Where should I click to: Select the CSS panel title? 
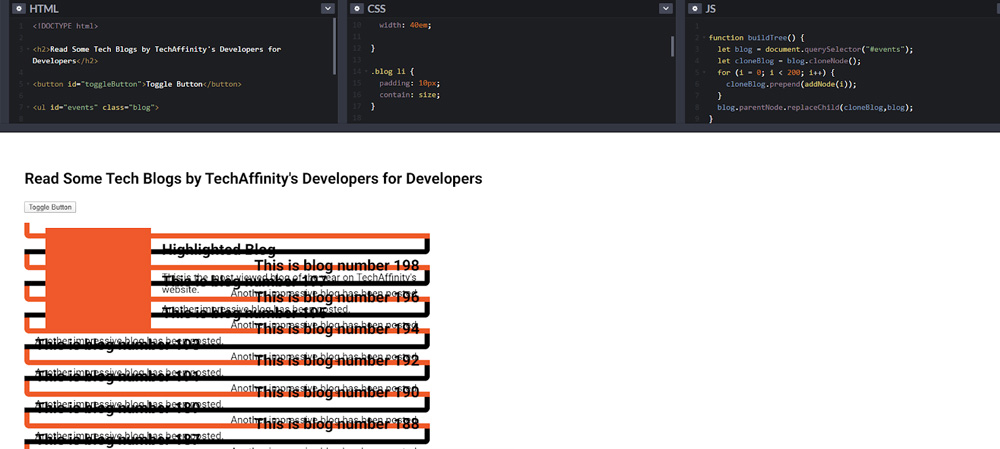pos(377,8)
